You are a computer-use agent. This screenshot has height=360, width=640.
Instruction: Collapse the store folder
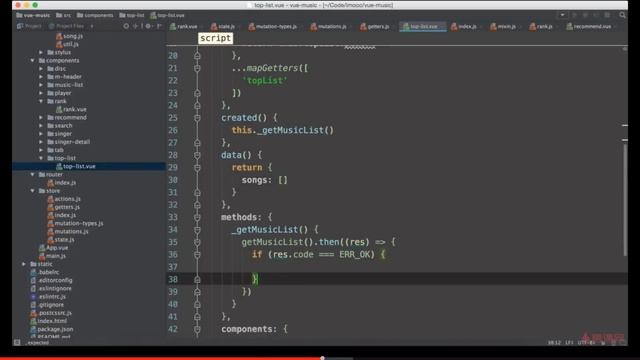(33, 191)
